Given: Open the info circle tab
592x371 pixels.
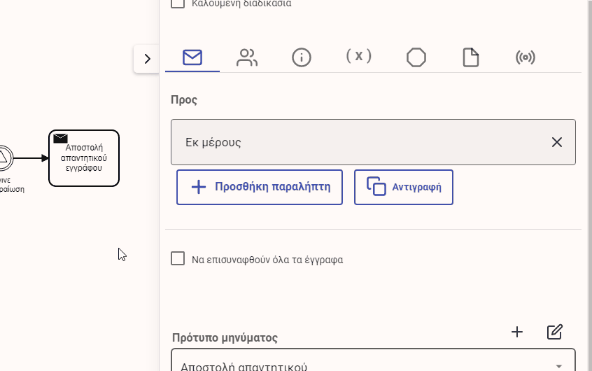Looking at the screenshot, I should click(x=301, y=57).
